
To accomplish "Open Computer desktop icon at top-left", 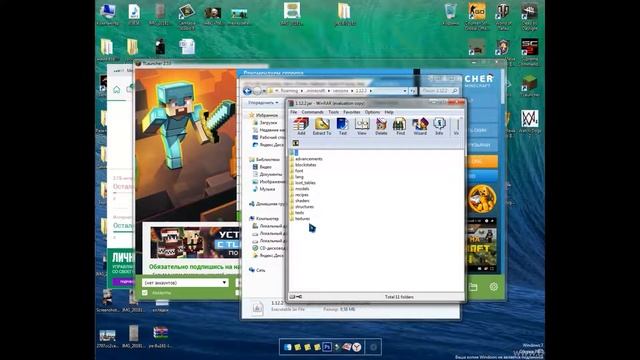I will pyautogui.click(x=108, y=14).
